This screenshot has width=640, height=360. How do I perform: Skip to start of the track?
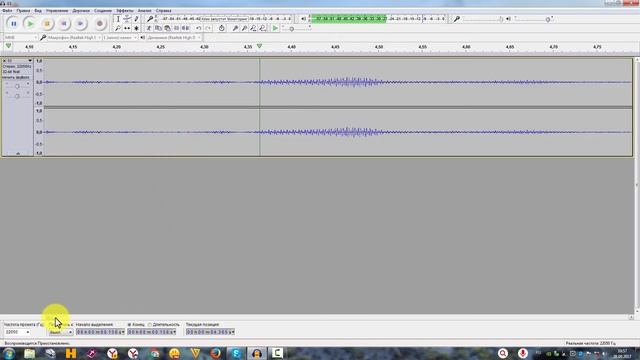64,24
